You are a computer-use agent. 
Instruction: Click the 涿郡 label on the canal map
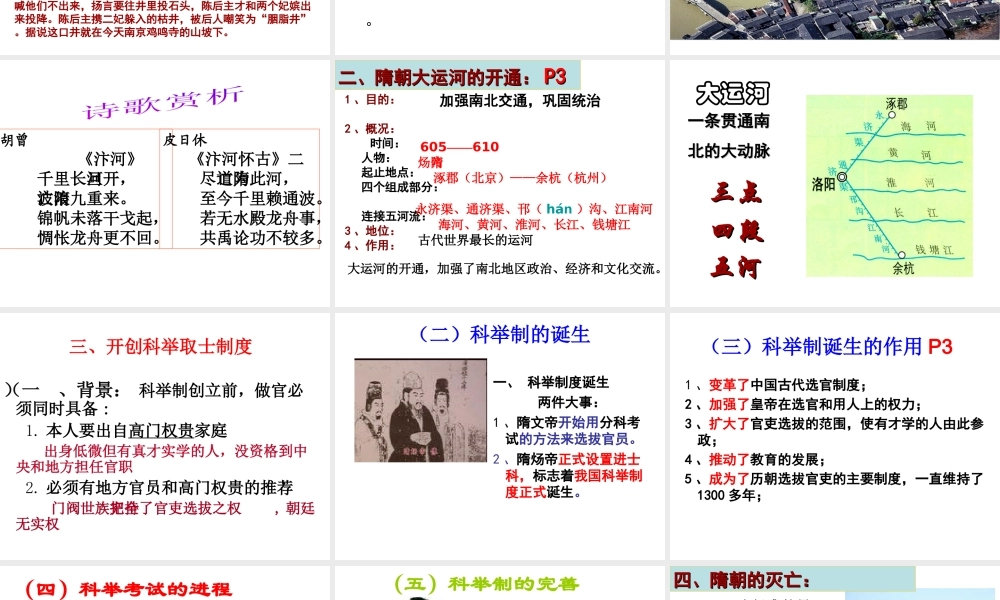point(896,104)
